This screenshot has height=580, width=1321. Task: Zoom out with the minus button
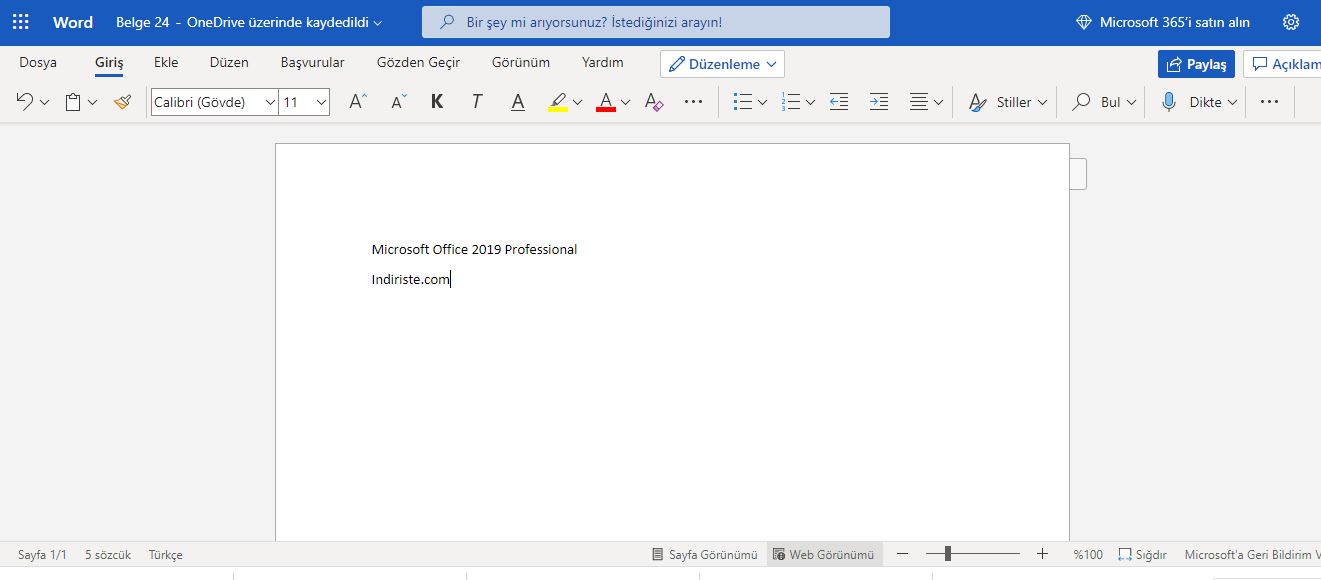pyautogui.click(x=902, y=554)
